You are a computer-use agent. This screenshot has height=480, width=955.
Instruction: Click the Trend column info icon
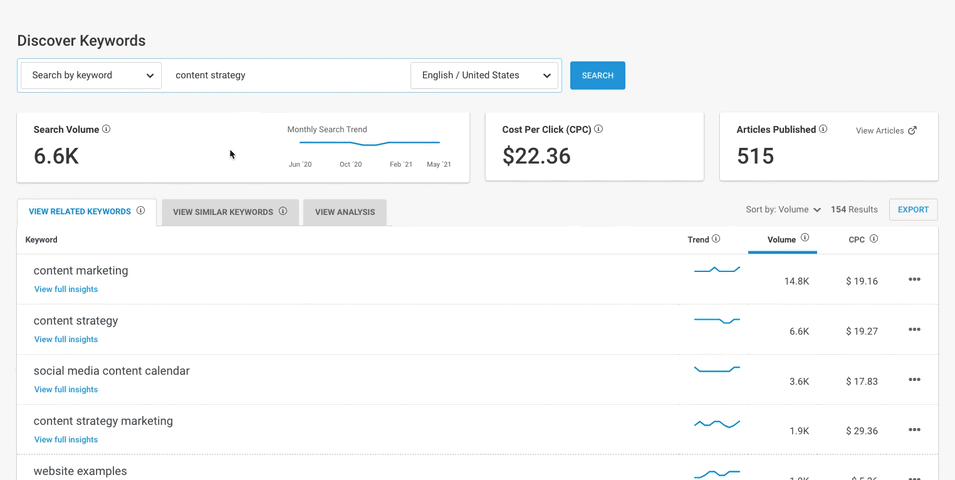pos(716,239)
